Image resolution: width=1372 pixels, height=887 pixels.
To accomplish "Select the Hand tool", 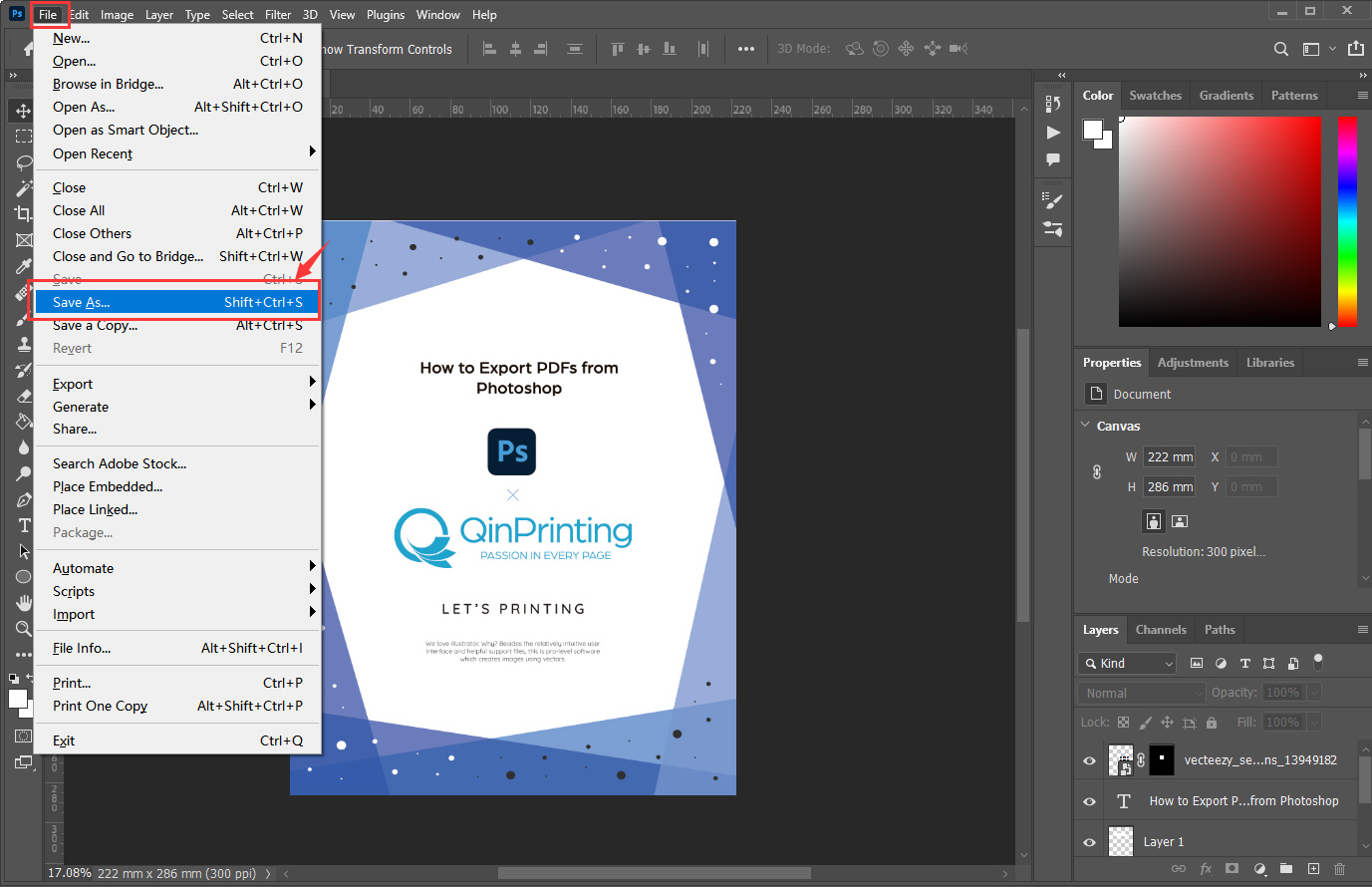I will click(x=23, y=603).
